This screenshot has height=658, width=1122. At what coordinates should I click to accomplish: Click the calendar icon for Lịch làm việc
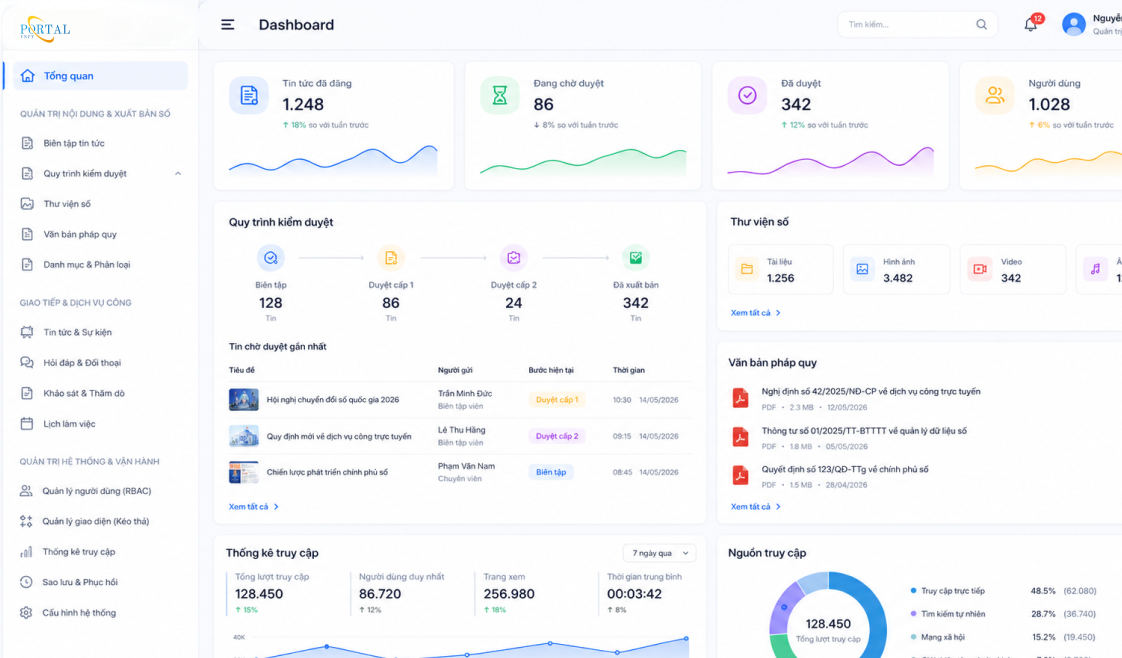(x=26, y=423)
